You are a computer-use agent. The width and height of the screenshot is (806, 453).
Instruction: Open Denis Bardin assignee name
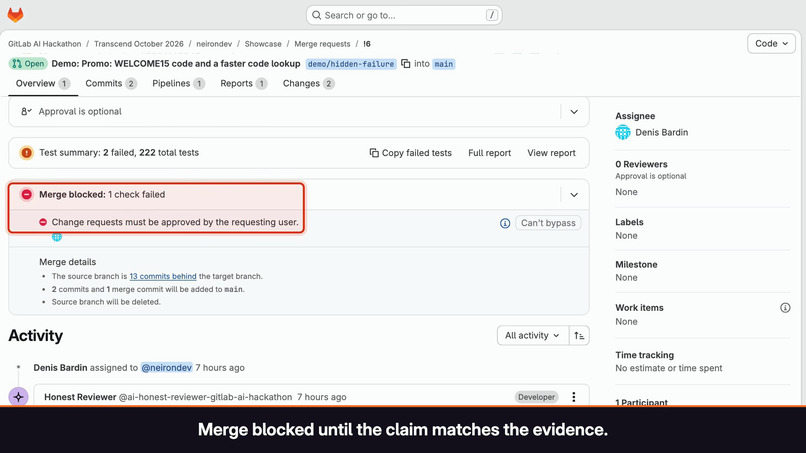pyautogui.click(x=662, y=133)
